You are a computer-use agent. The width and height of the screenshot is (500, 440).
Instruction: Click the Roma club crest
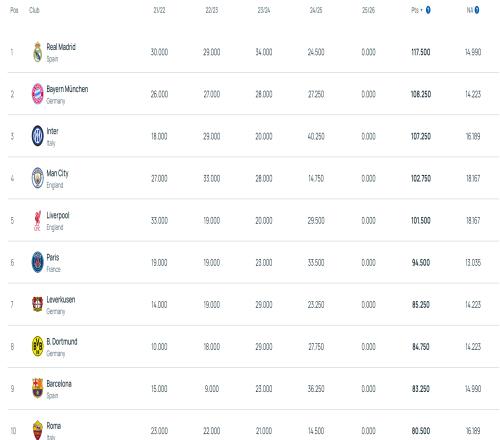(38, 430)
